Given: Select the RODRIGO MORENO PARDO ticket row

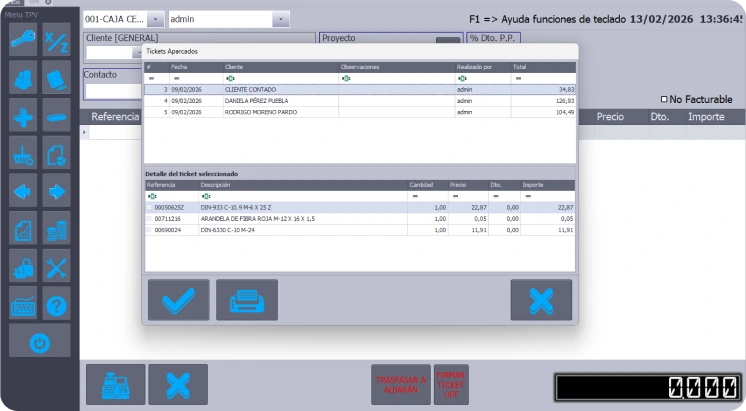Looking at the screenshot, I should (360, 112).
